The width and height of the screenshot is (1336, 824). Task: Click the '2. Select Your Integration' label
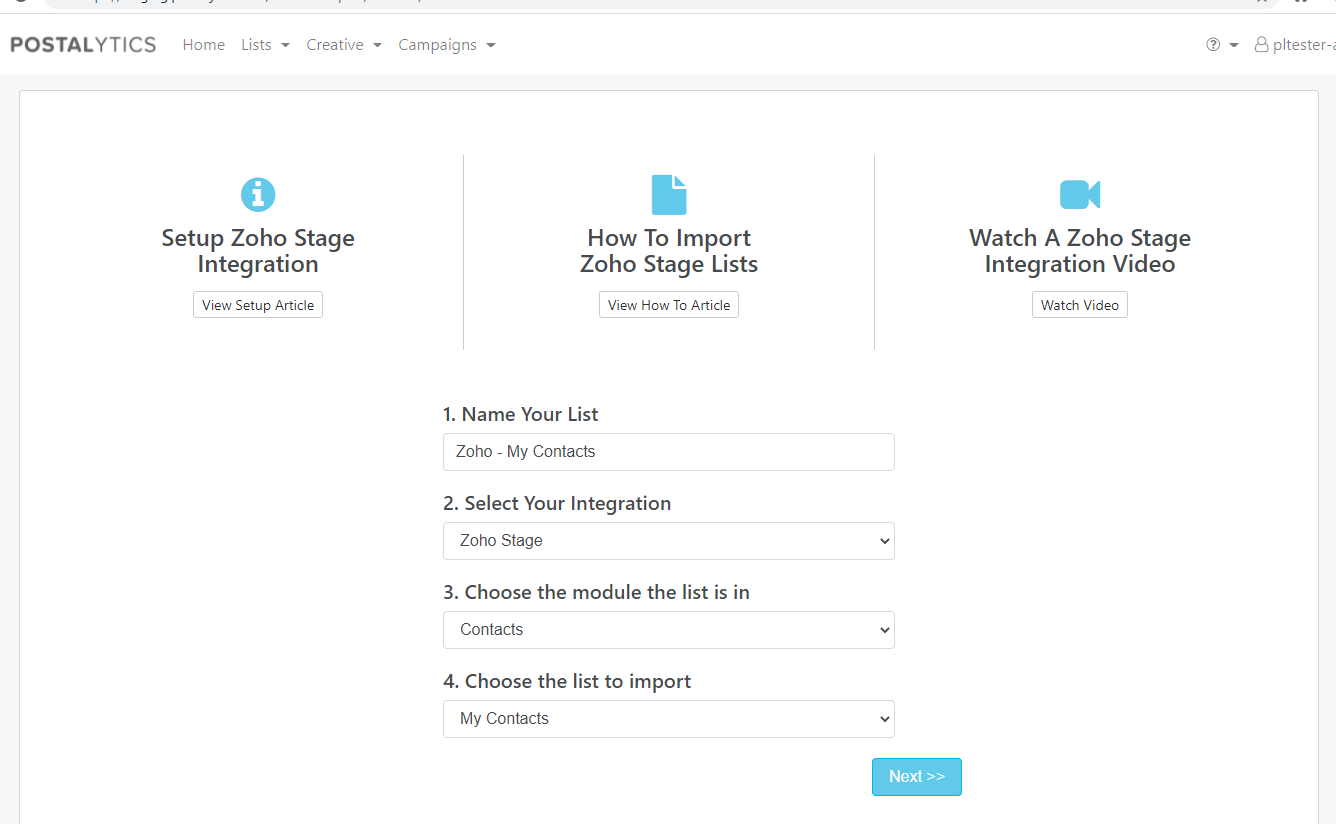pos(557,503)
